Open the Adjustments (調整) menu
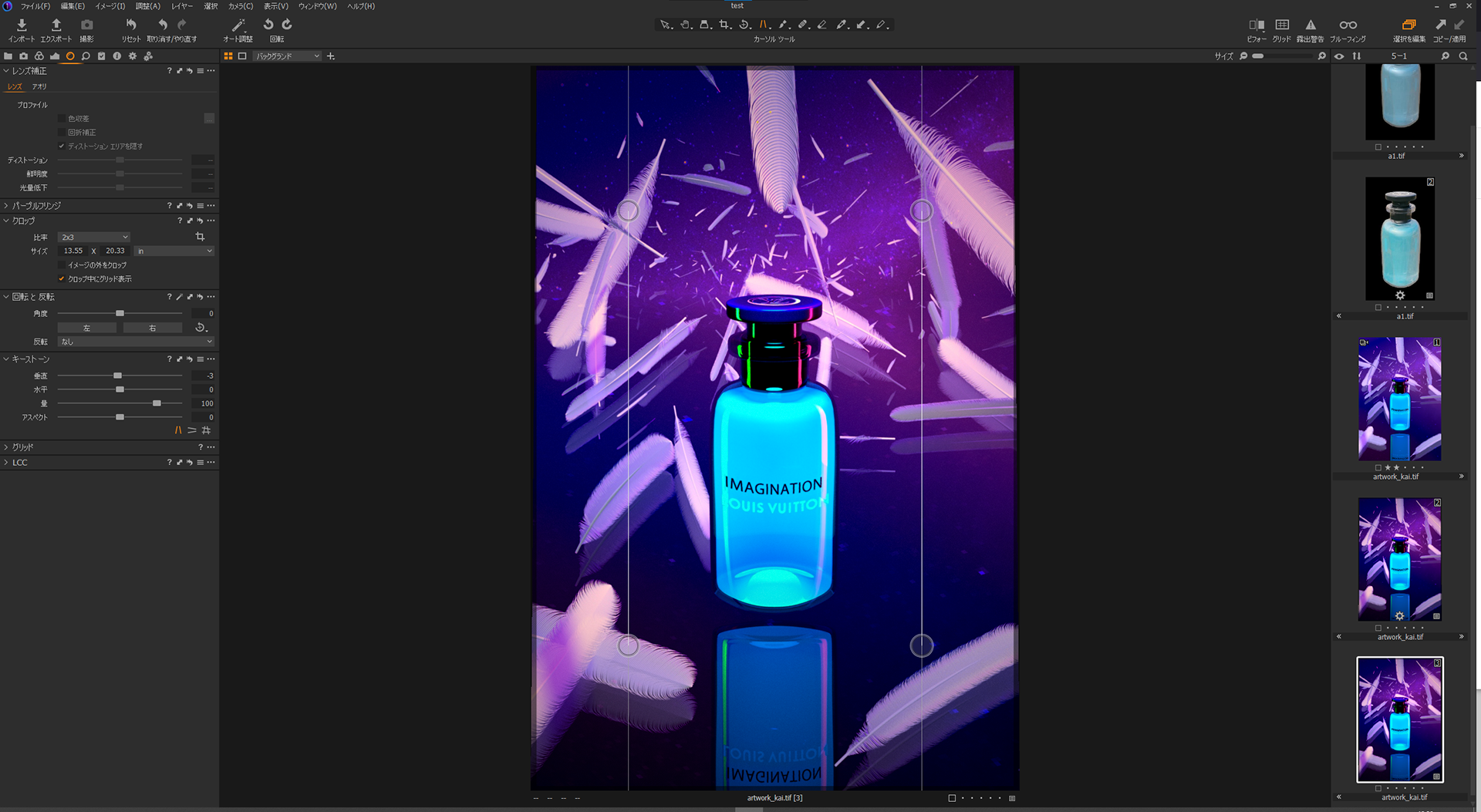 click(147, 6)
